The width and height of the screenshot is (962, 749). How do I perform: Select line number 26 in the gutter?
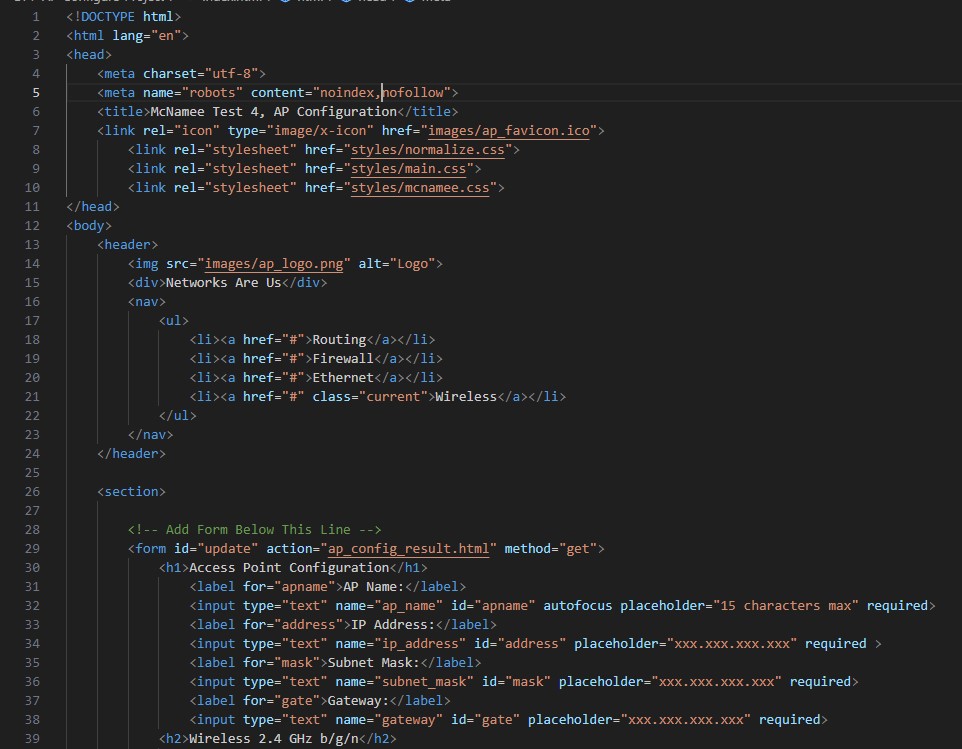point(32,491)
